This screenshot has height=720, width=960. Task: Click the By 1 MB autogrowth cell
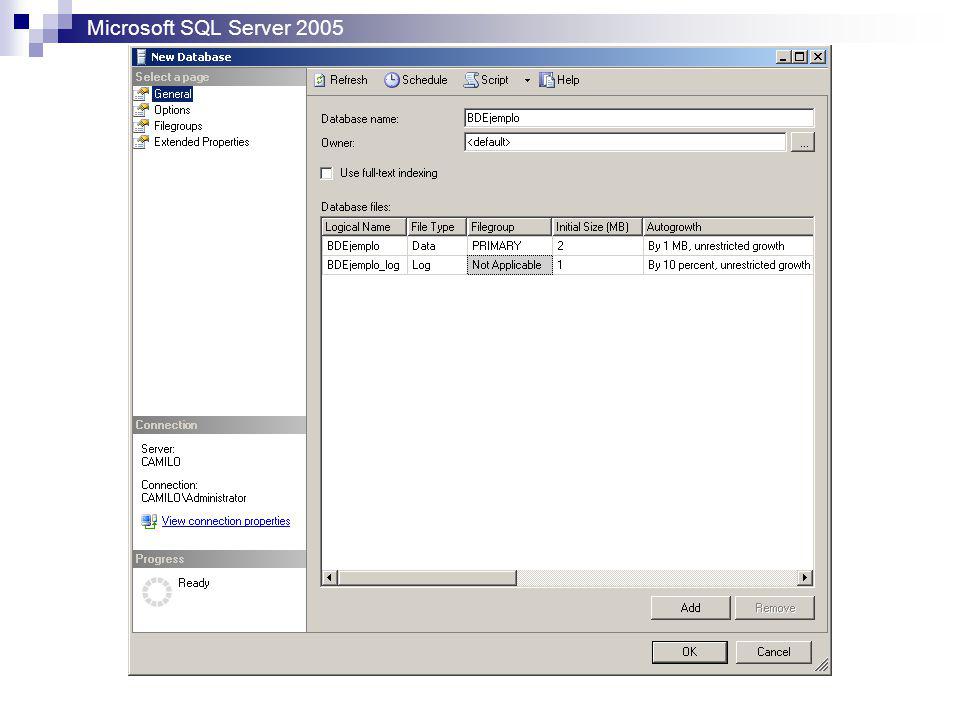(x=729, y=246)
